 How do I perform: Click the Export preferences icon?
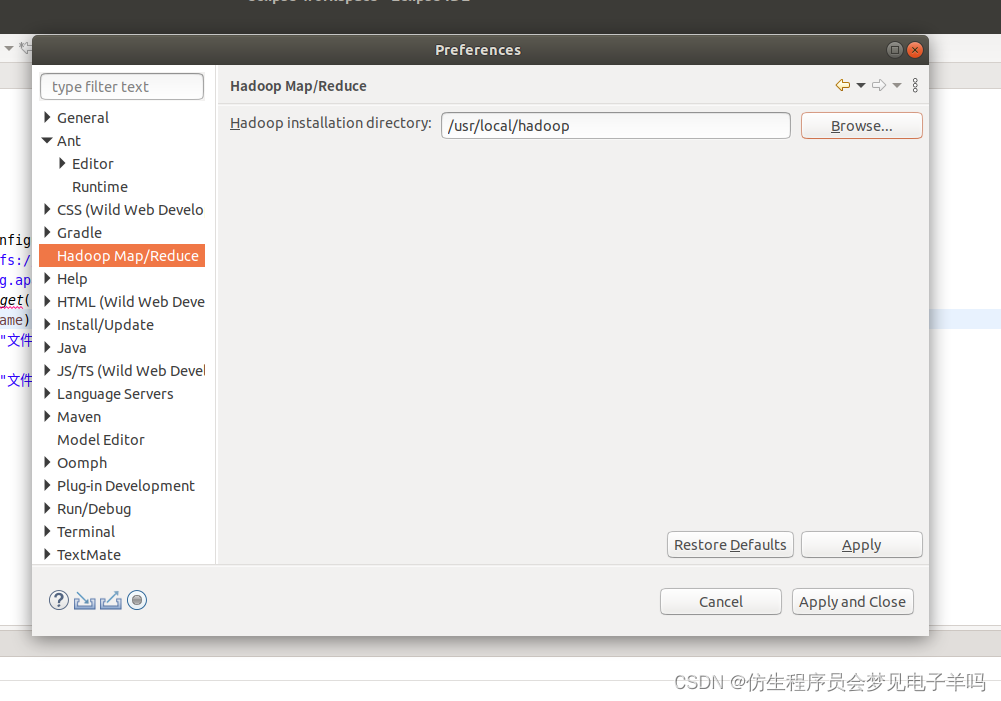click(110, 600)
